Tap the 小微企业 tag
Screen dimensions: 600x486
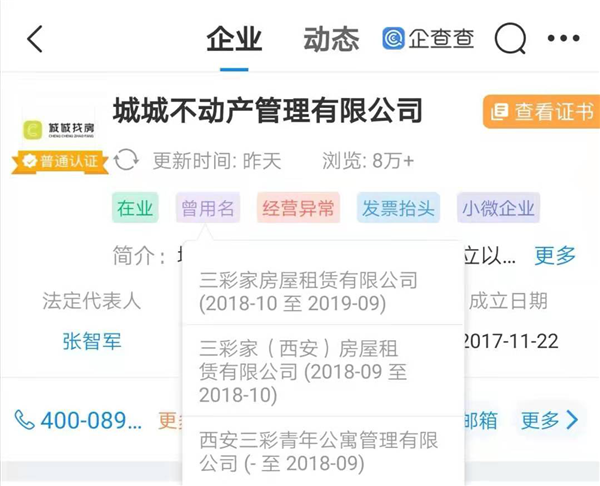pos(498,208)
